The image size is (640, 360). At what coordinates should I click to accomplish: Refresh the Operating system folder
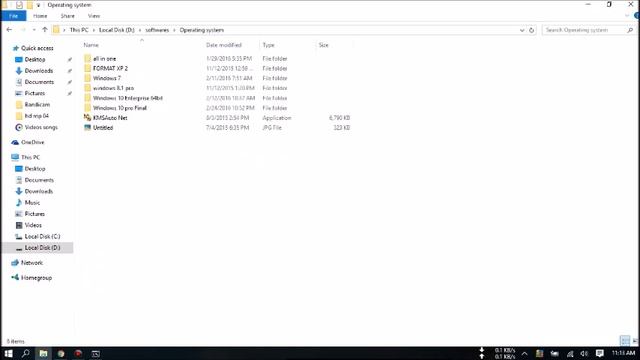(531, 30)
